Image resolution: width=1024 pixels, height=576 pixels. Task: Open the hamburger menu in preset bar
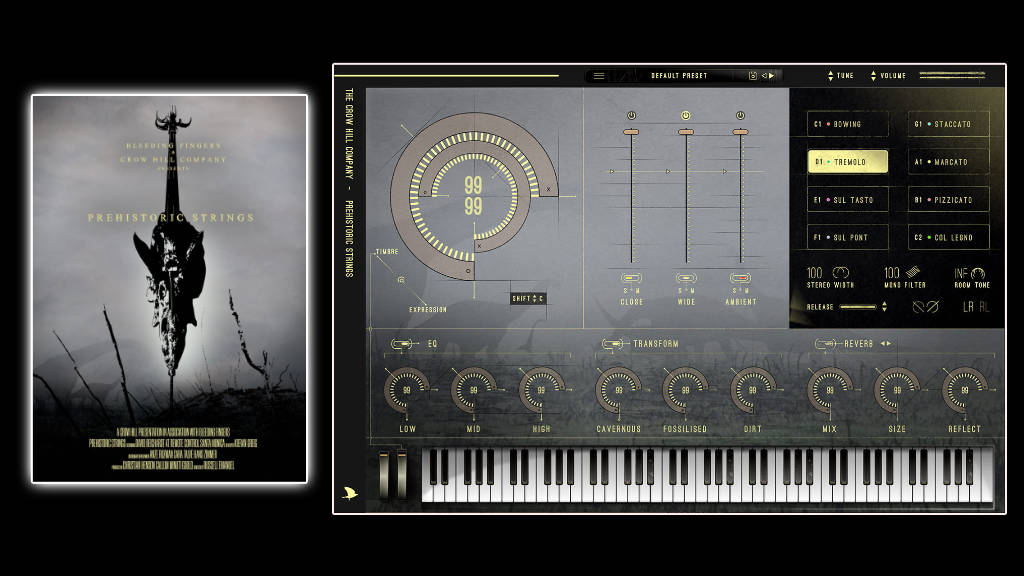(599, 75)
